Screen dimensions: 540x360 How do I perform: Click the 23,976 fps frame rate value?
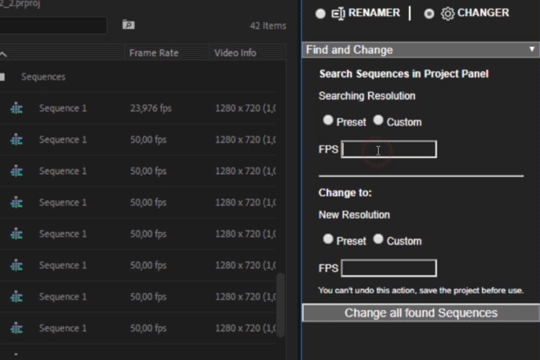[151, 109]
